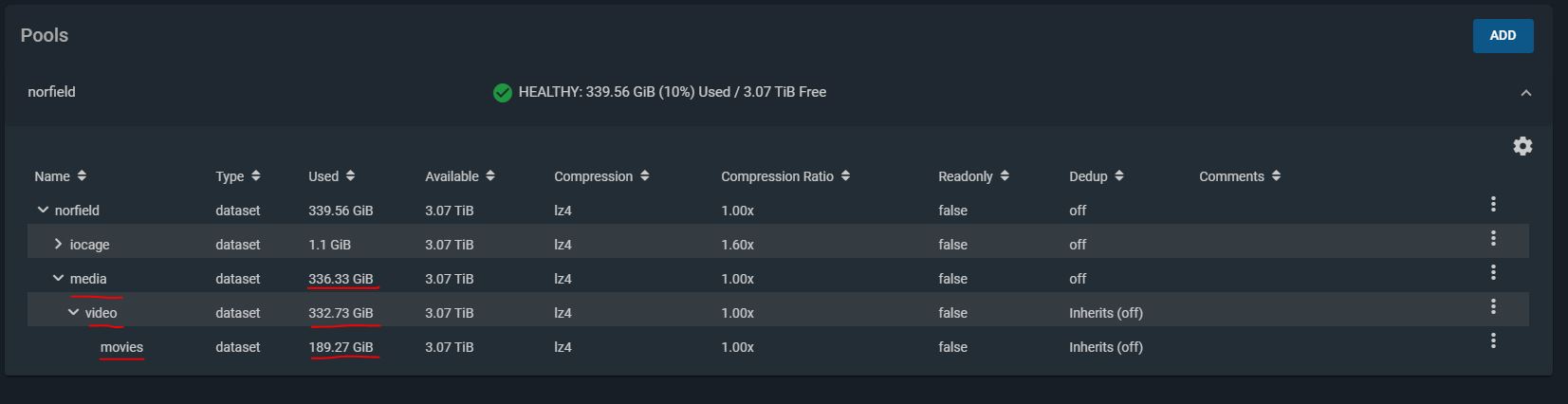Image resolution: width=1568 pixels, height=404 pixels.
Task: Sort by Name column arrows
Action: coord(82,175)
